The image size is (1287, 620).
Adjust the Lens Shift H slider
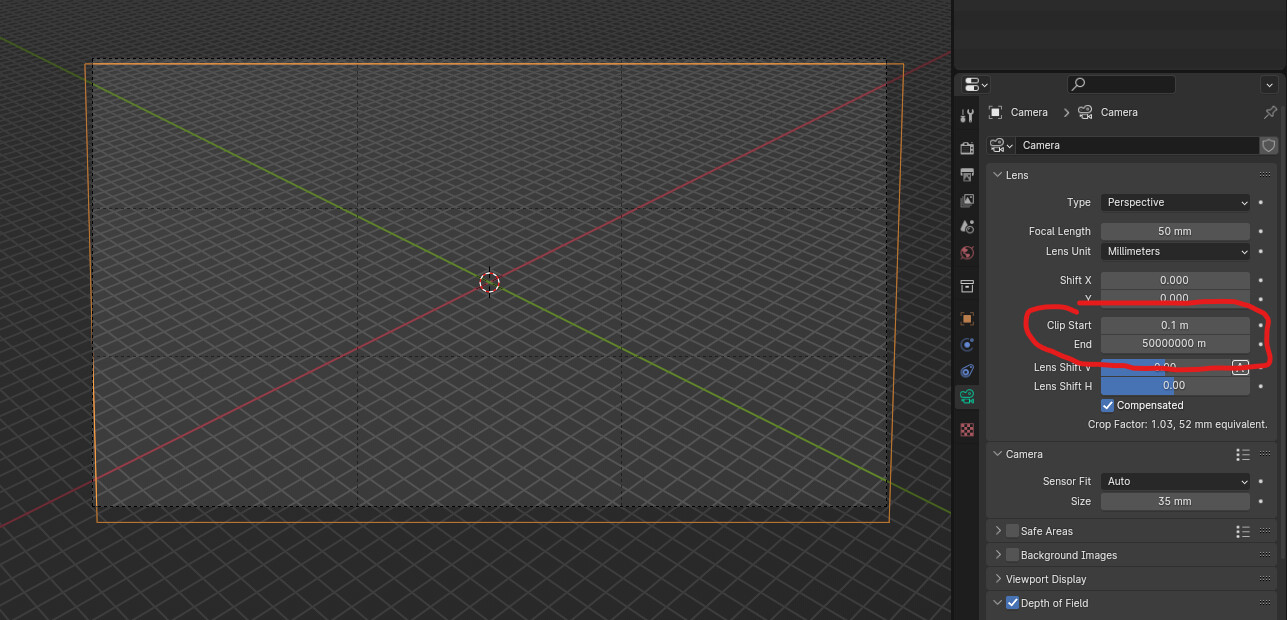1175,386
